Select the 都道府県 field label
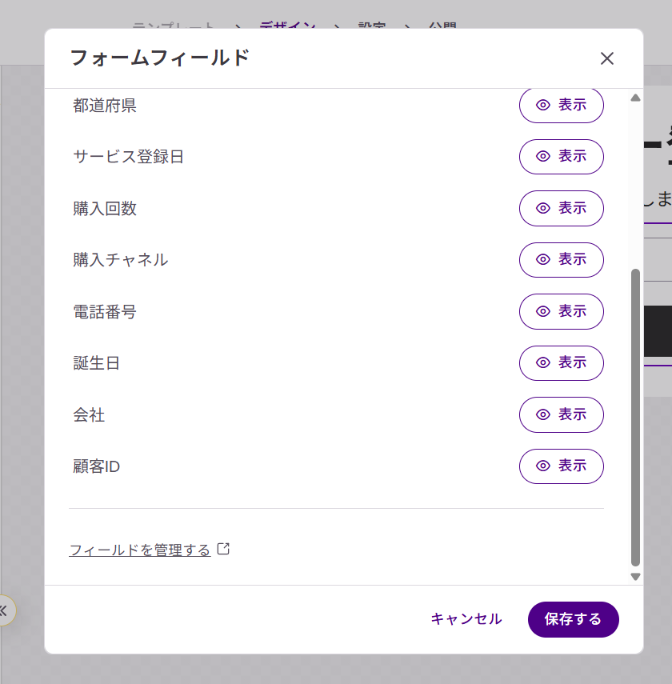672x684 pixels. [105, 106]
